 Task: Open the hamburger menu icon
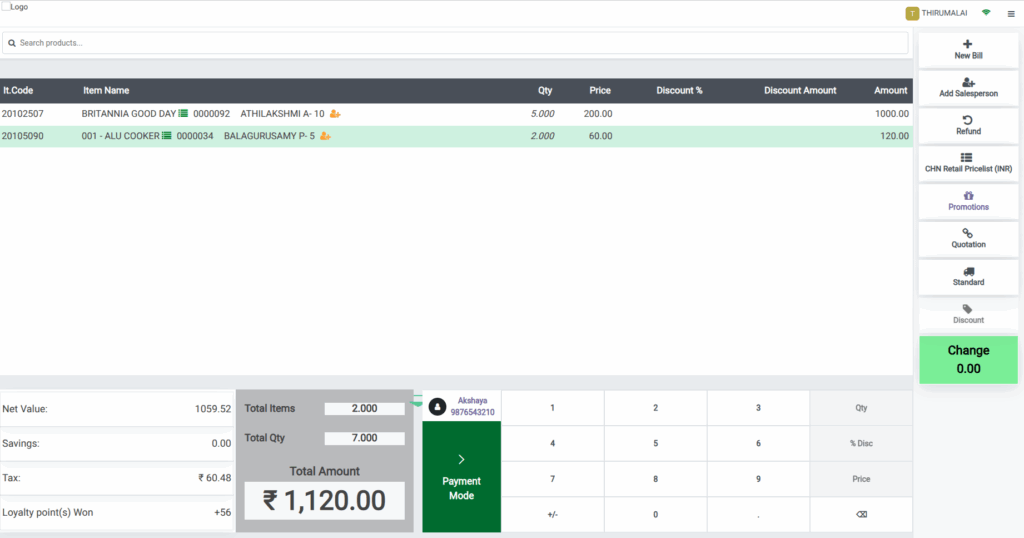1011,14
